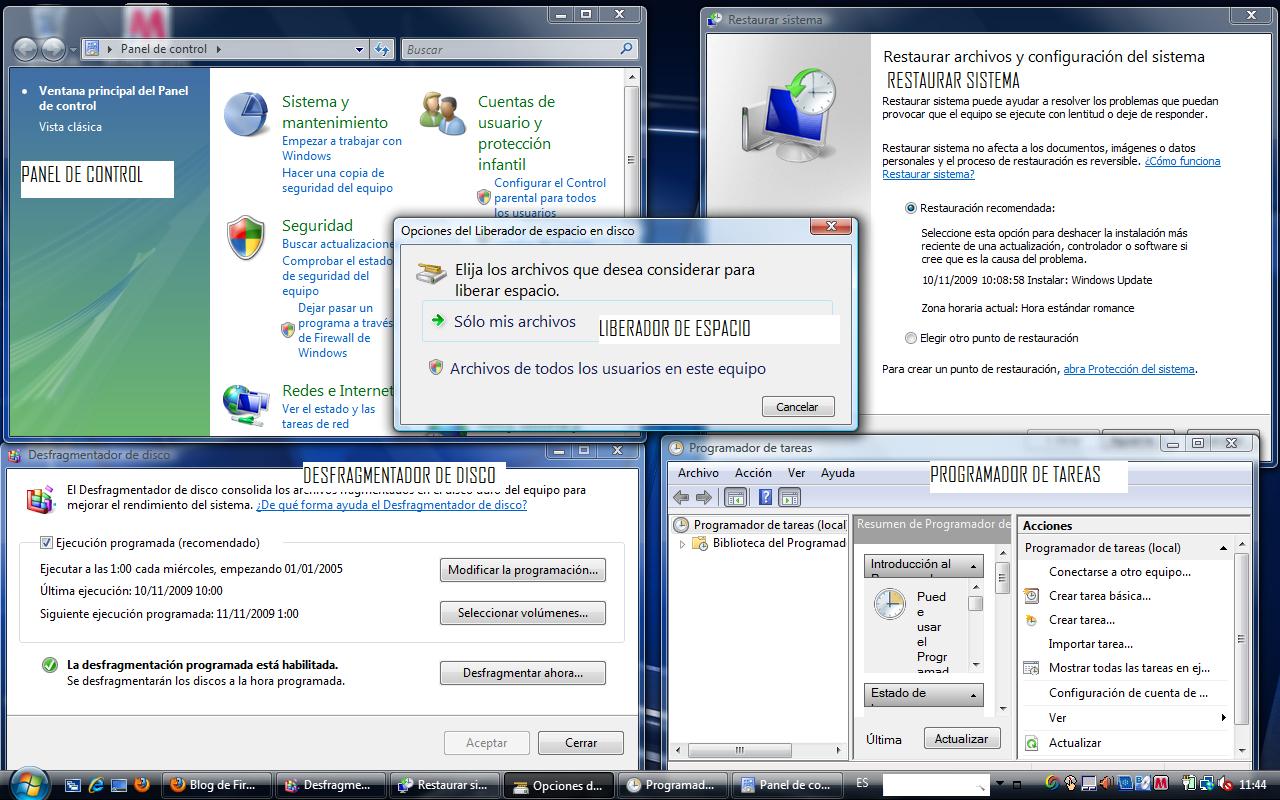The height and width of the screenshot is (800, 1280).
Task: Click the Control Panel forward arrow button
Action: click(53, 49)
